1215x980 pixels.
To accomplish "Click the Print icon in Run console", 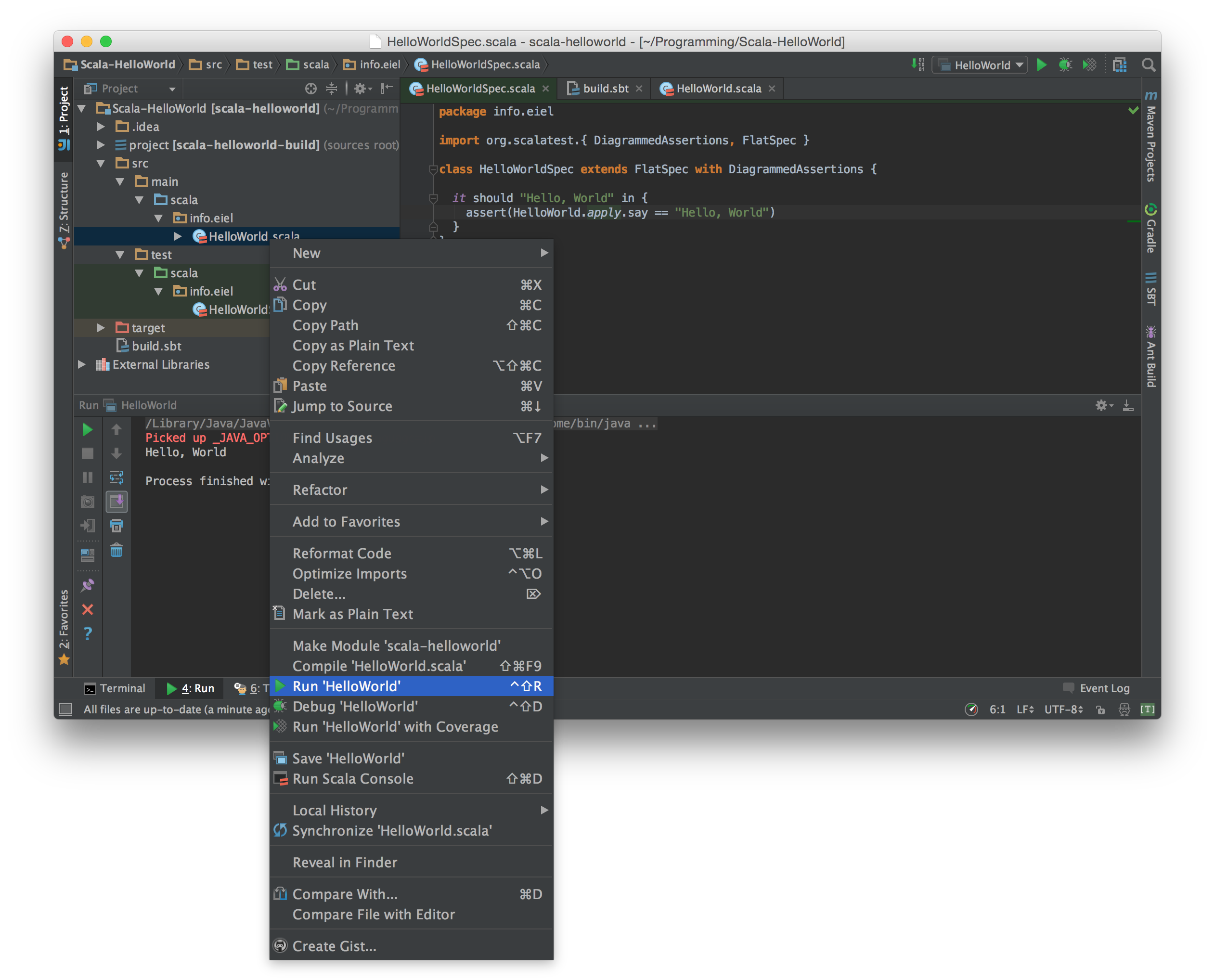I will [x=116, y=526].
